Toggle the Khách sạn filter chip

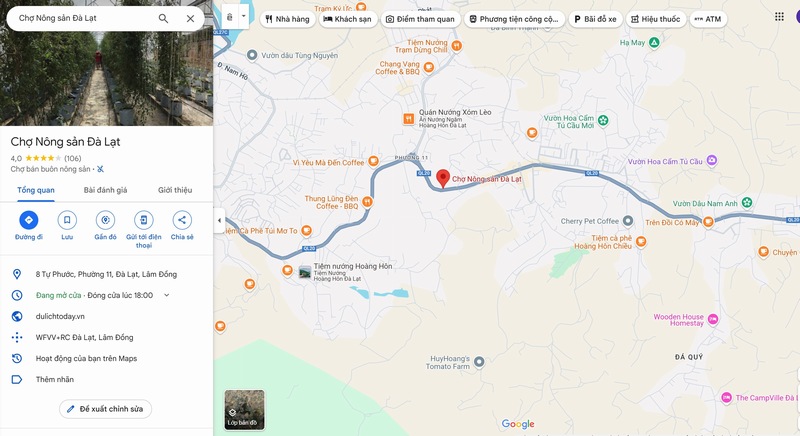click(348, 19)
